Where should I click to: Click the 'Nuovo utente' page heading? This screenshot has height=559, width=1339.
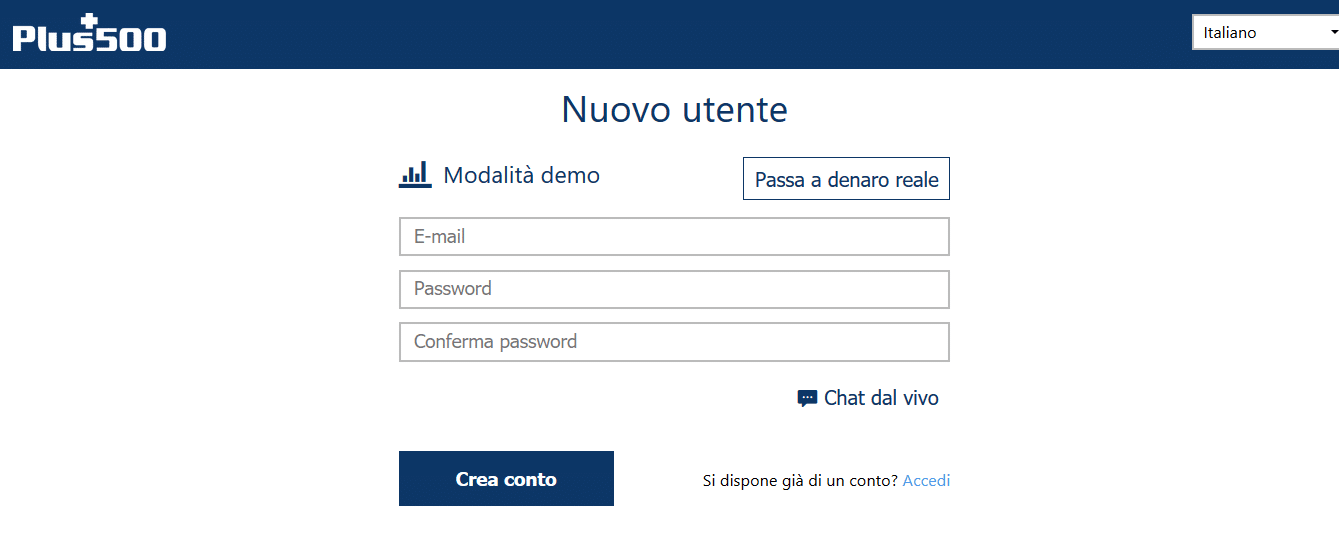[674, 109]
